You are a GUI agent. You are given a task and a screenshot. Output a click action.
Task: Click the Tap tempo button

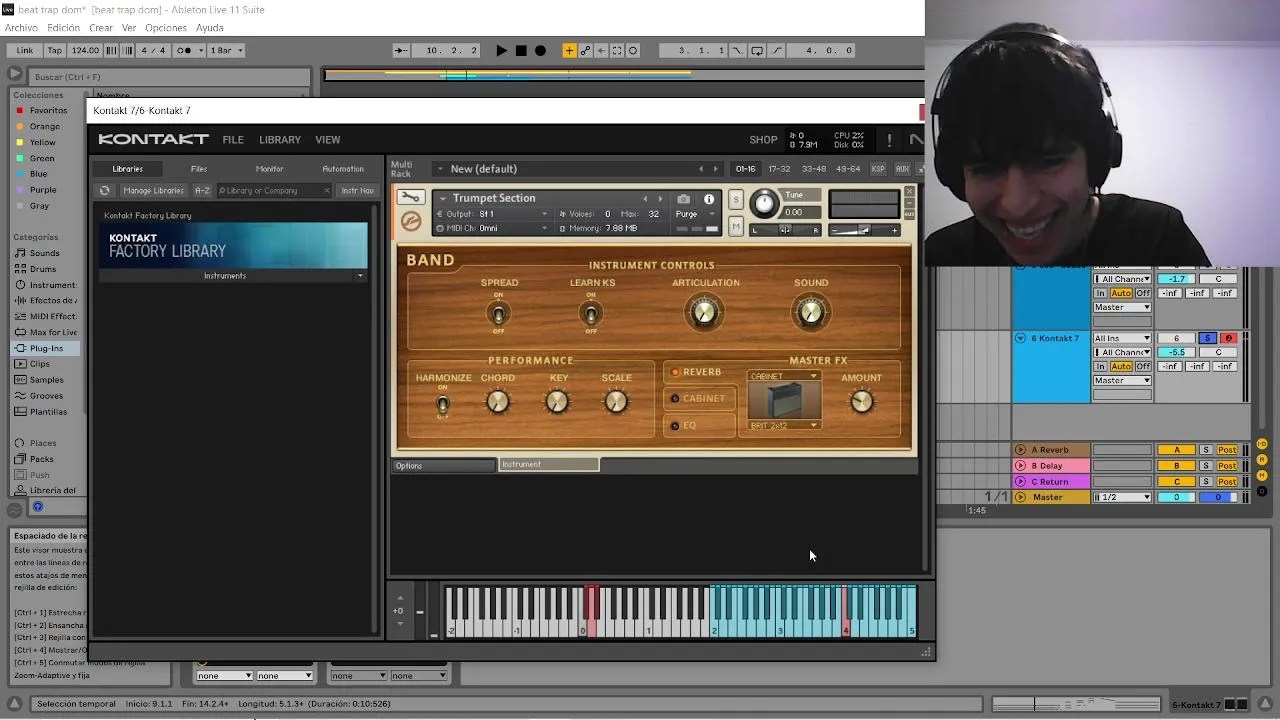55,50
